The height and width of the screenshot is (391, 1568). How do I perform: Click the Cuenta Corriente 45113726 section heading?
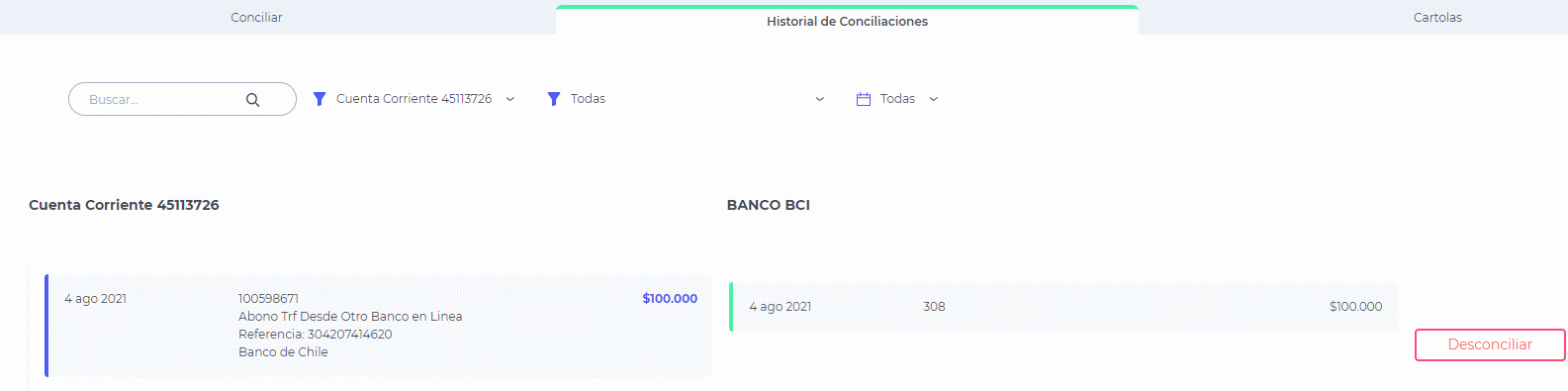(x=124, y=205)
